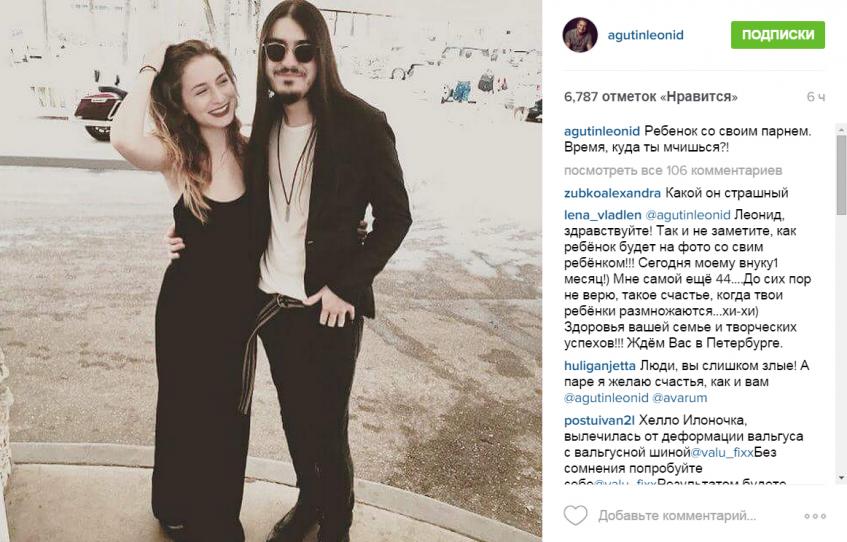Screen dimensions: 847x542
Task: Click the comments scrollbar thumb
Action: pyautogui.click(x=841, y=175)
